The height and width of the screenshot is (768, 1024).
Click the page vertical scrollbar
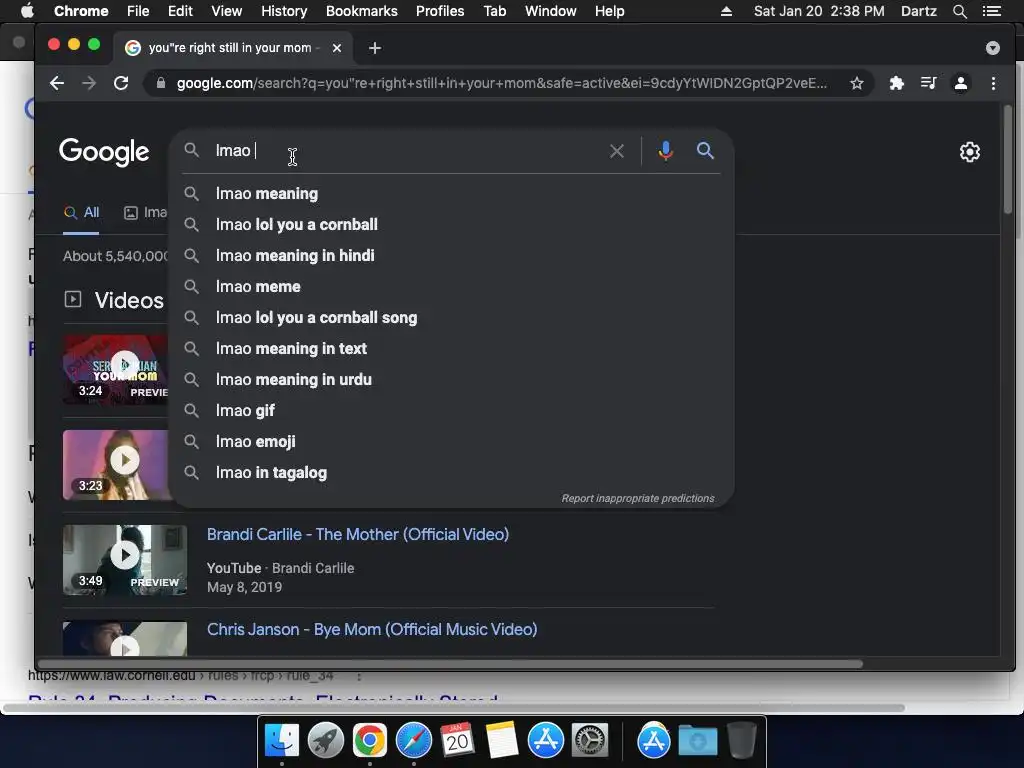tap(1008, 160)
